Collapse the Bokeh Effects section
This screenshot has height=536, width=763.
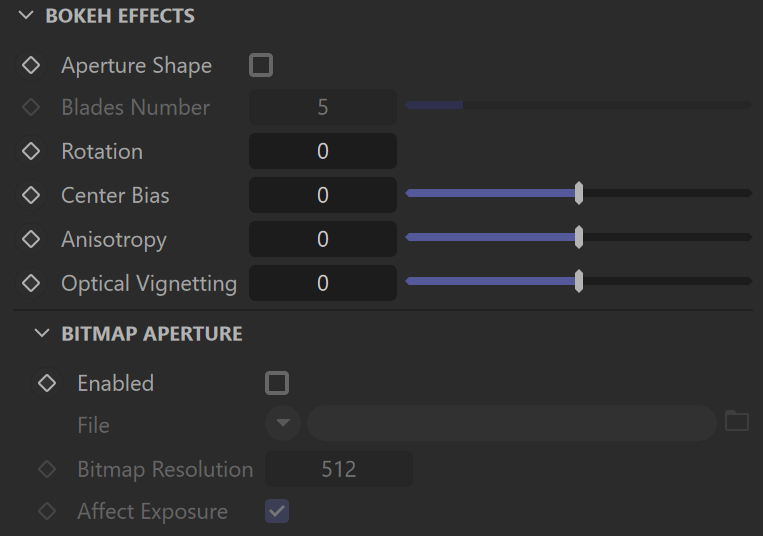click(25, 16)
